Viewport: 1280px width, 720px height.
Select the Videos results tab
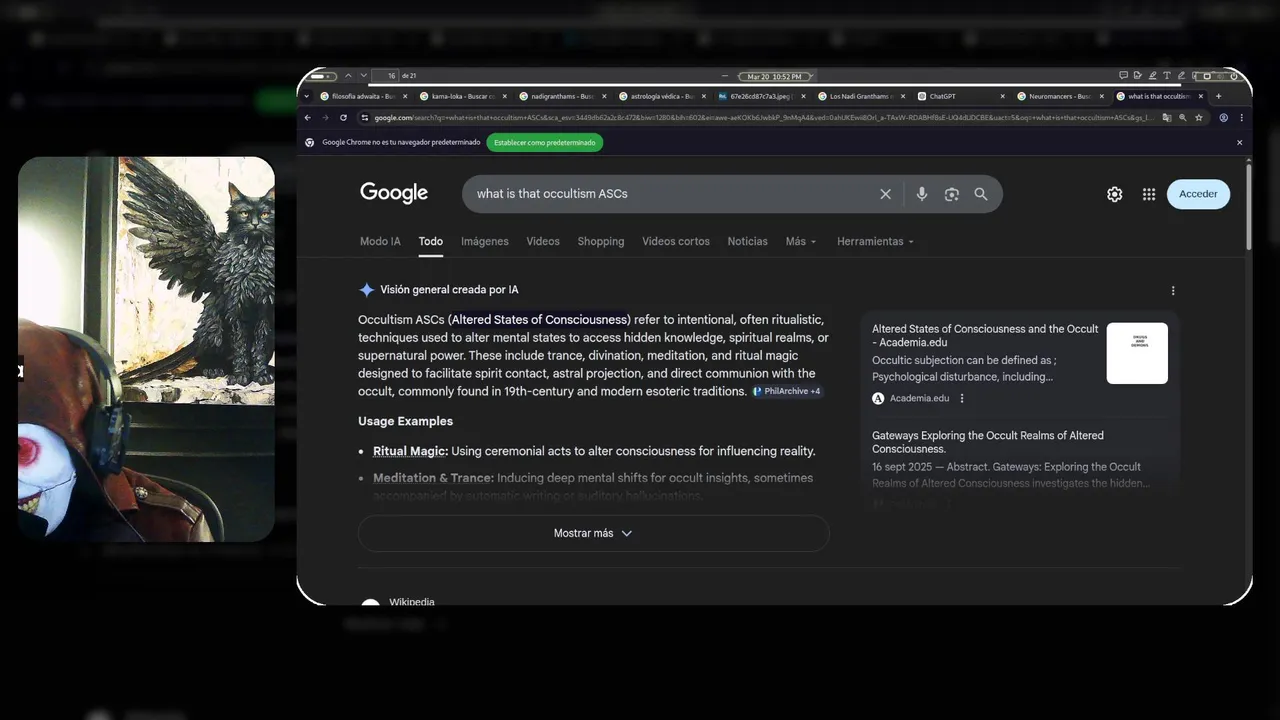[x=543, y=241]
